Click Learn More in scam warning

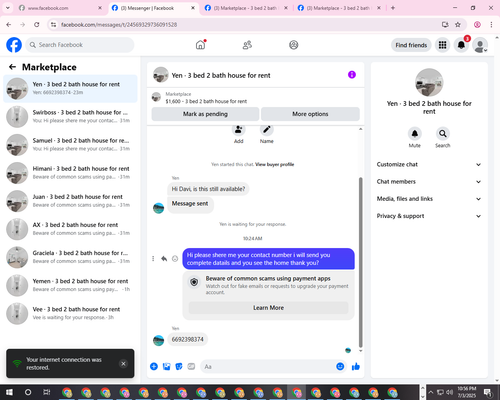(x=269, y=308)
